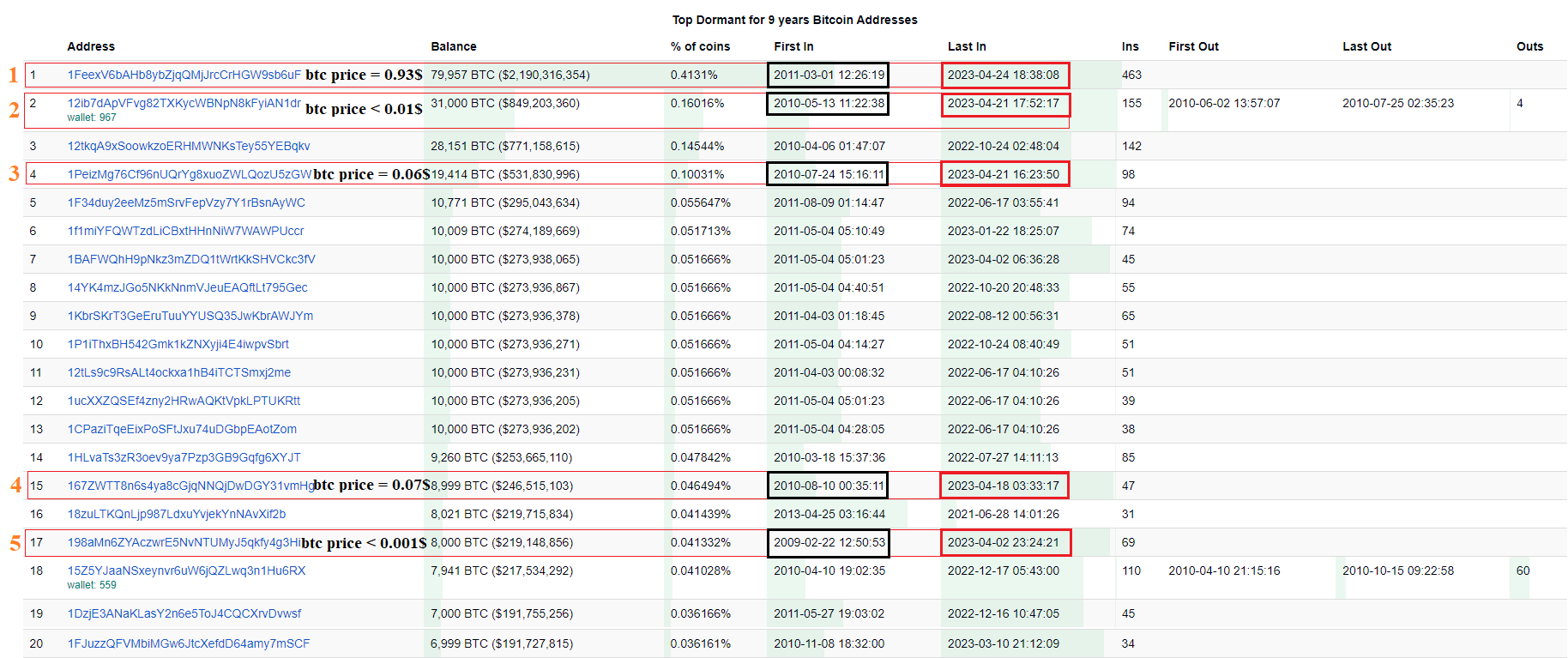The height and width of the screenshot is (658, 1568).
Task: Select balance 10,771 BTC ($295,043,634)
Action: pyautogui.click(x=505, y=202)
